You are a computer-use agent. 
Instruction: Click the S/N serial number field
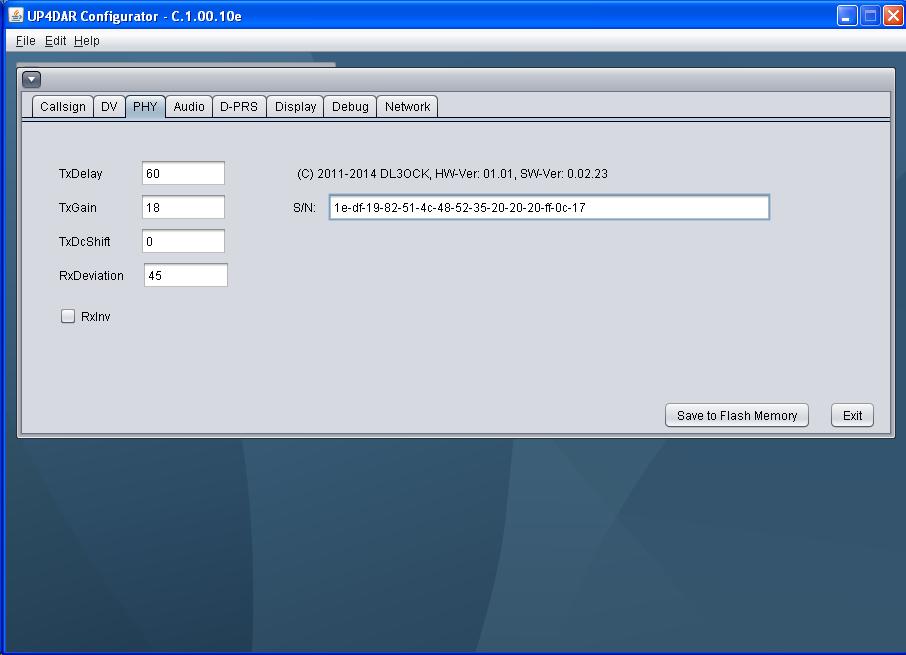(549, 207)
